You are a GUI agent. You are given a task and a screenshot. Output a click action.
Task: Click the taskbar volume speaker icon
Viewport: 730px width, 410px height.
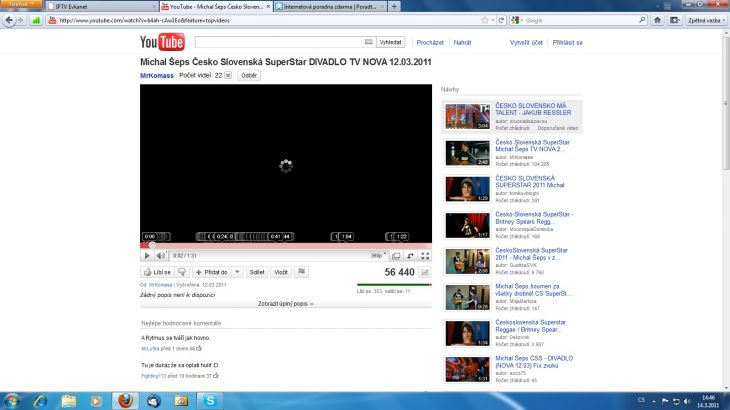tap(688, 401)
